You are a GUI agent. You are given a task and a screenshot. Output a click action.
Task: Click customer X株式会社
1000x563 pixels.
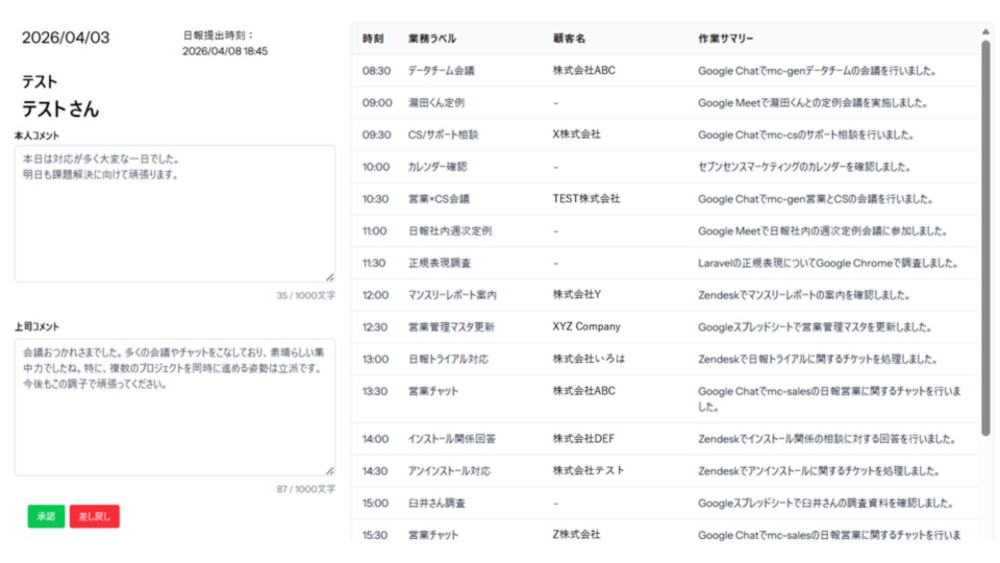[x=577, y=134]
